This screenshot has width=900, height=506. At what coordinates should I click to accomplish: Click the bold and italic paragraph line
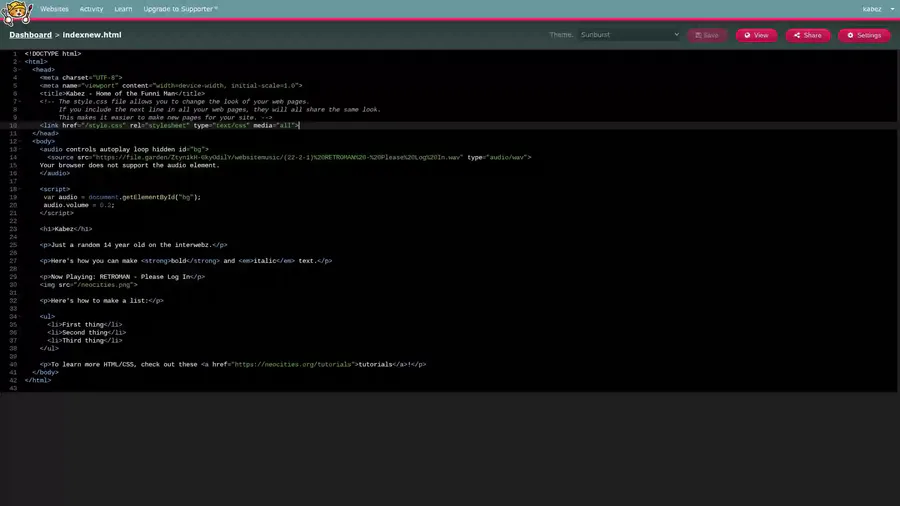pyautogui.click(x=186, y=261)
